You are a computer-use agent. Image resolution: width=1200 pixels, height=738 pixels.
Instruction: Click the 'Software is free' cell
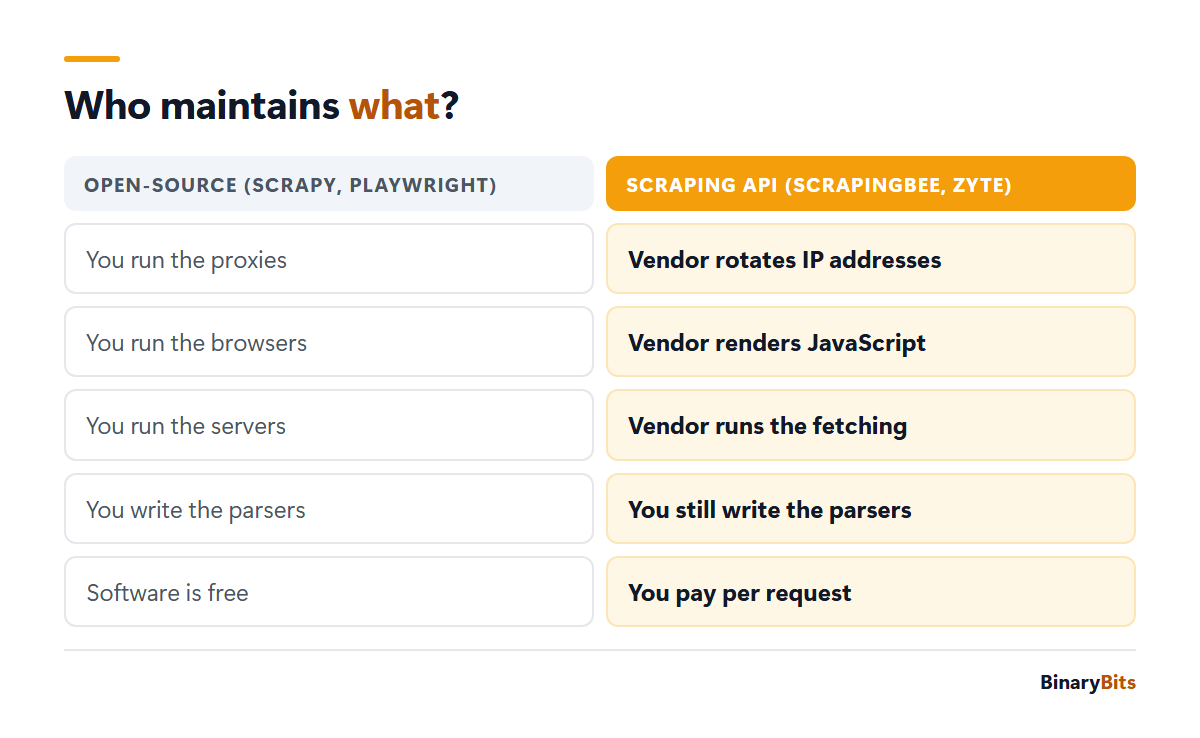(329, 592)
